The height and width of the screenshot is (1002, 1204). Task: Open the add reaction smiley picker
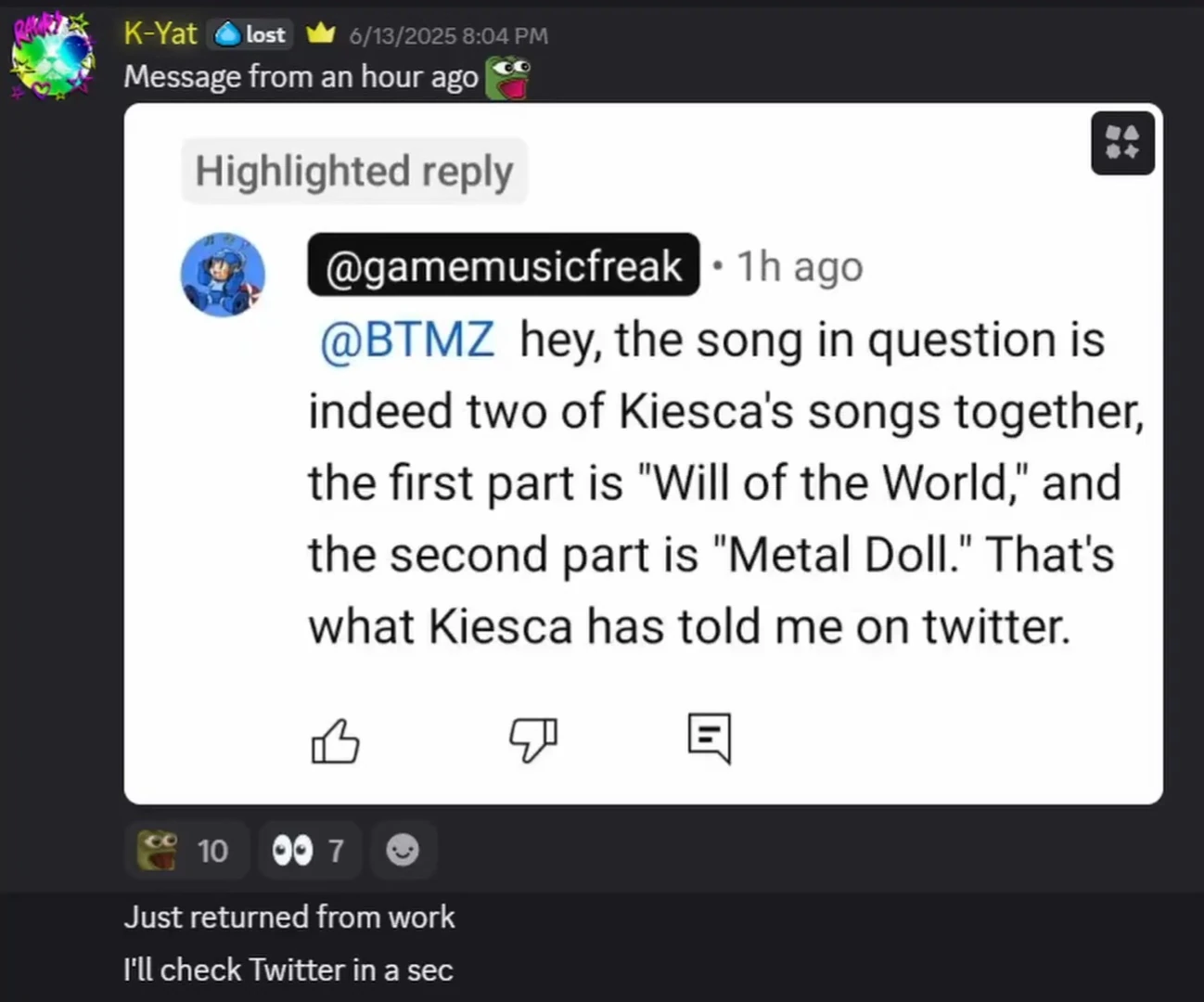pyautogui.click(x=403, y=850)
